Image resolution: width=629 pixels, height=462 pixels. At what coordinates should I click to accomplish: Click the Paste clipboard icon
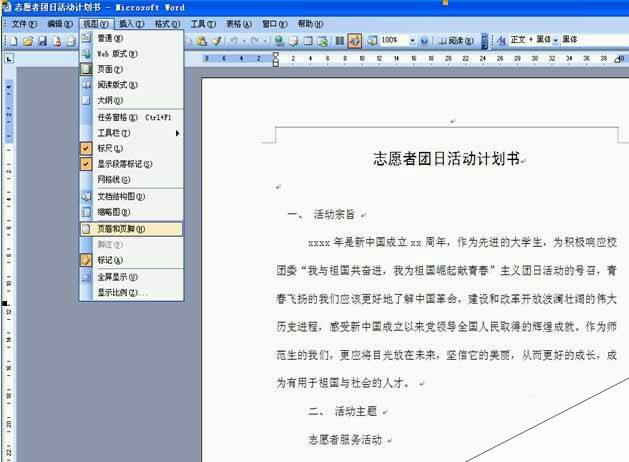tap(201, 41)
